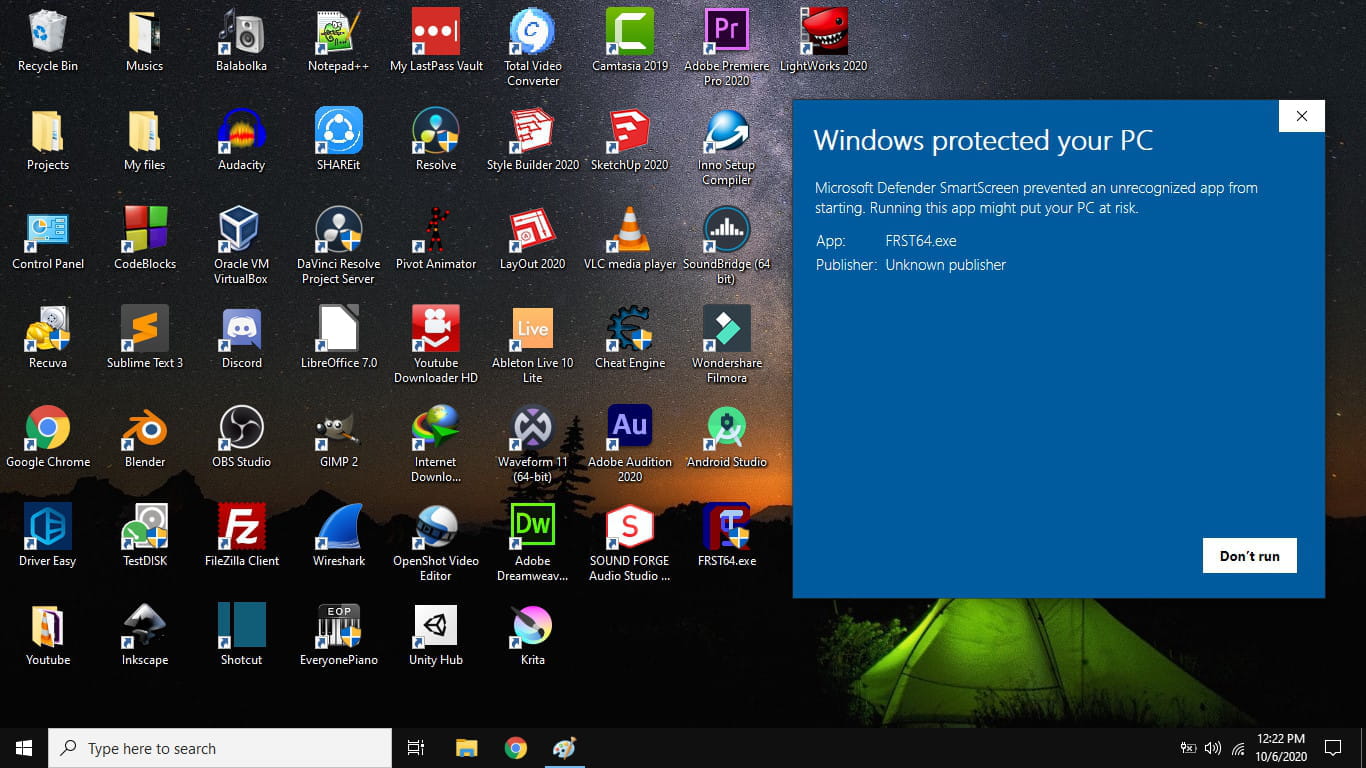
Task: Click the "Don't run" button
Action: [x=1249, y=556]
